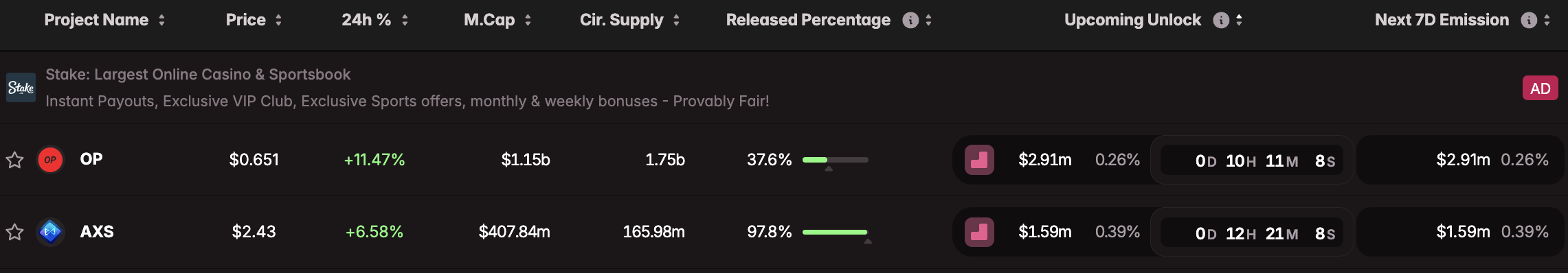1568x273 pixels.
Task: Favorite AXS with the star icon
Action: (14, 233)
